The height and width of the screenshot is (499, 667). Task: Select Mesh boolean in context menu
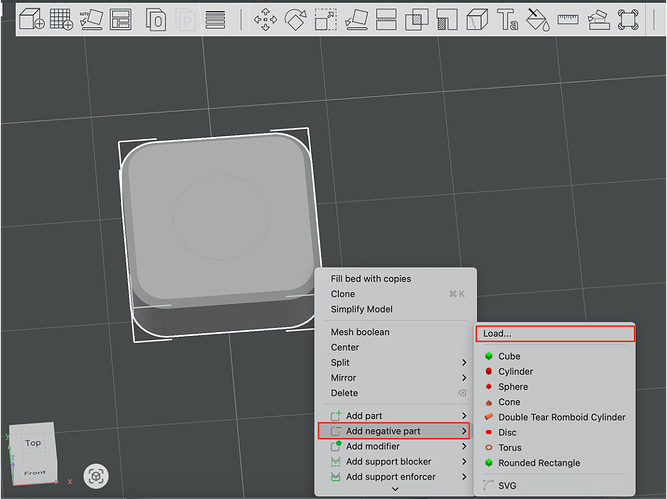point(360,332)
